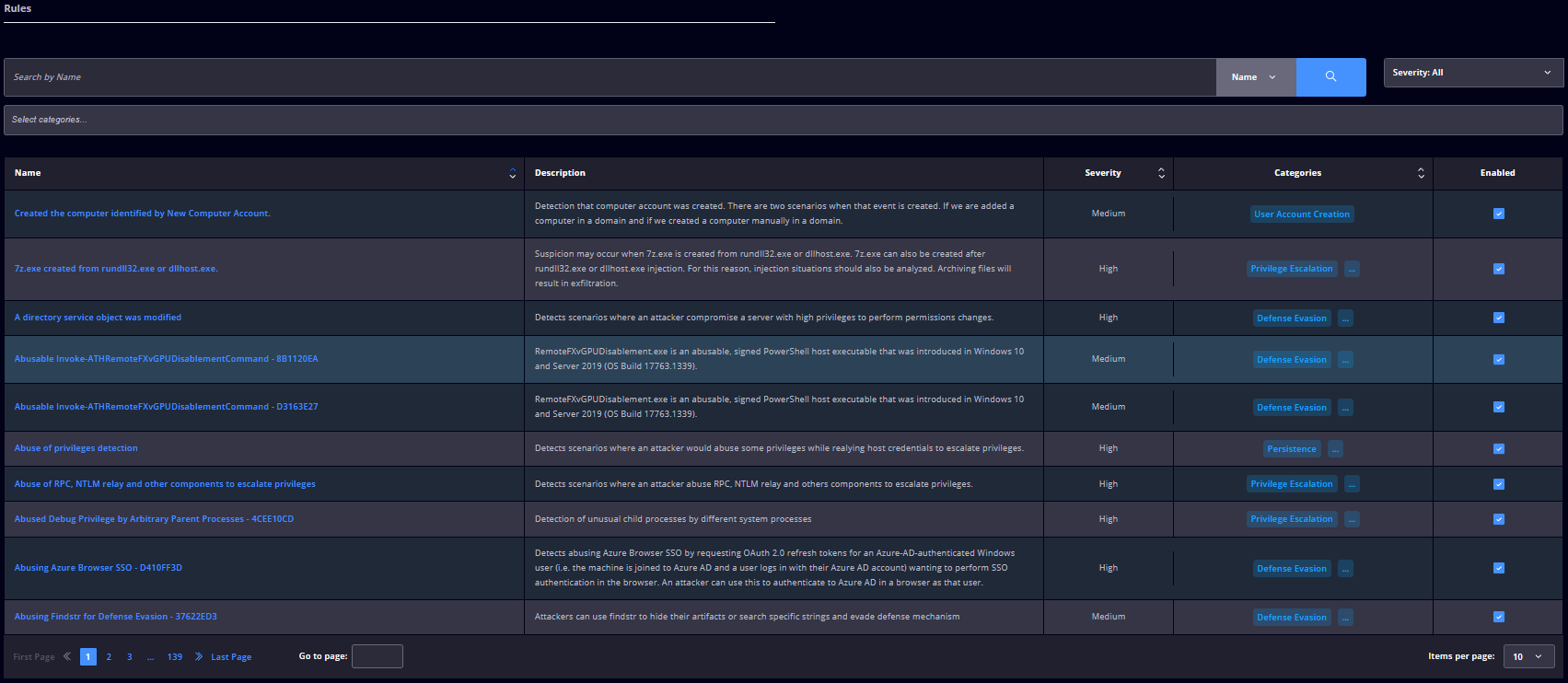The width and height of the screenshot is (1568, 683).
Task: Open rule A directory service object was modified
Action: click(x=98, y=318)
